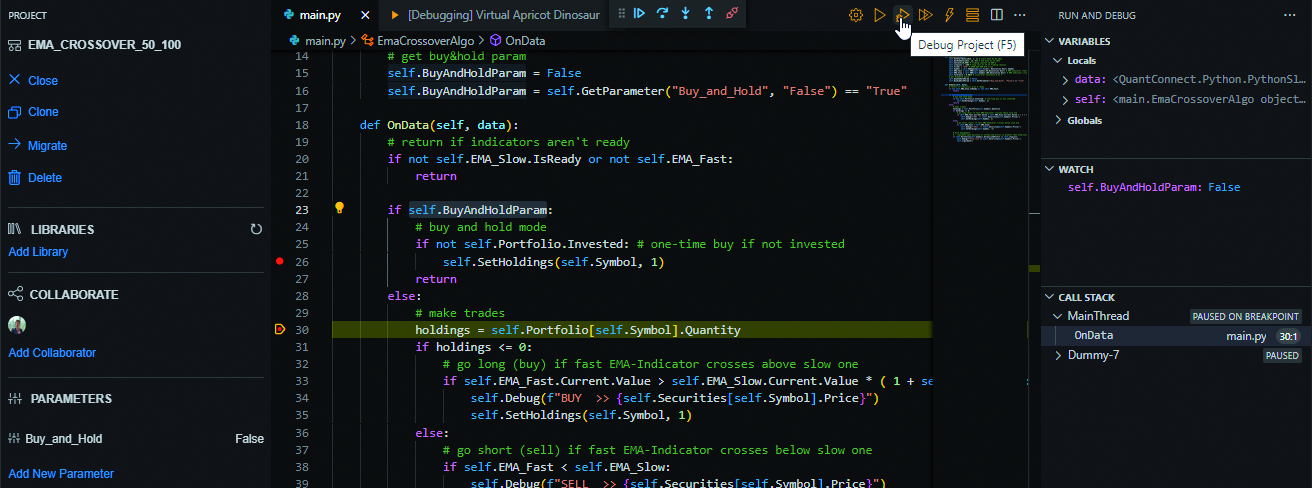Click OnData in the breadcrumb
The width and height of the screenshot is (1312, 488).
click(525, 41)
